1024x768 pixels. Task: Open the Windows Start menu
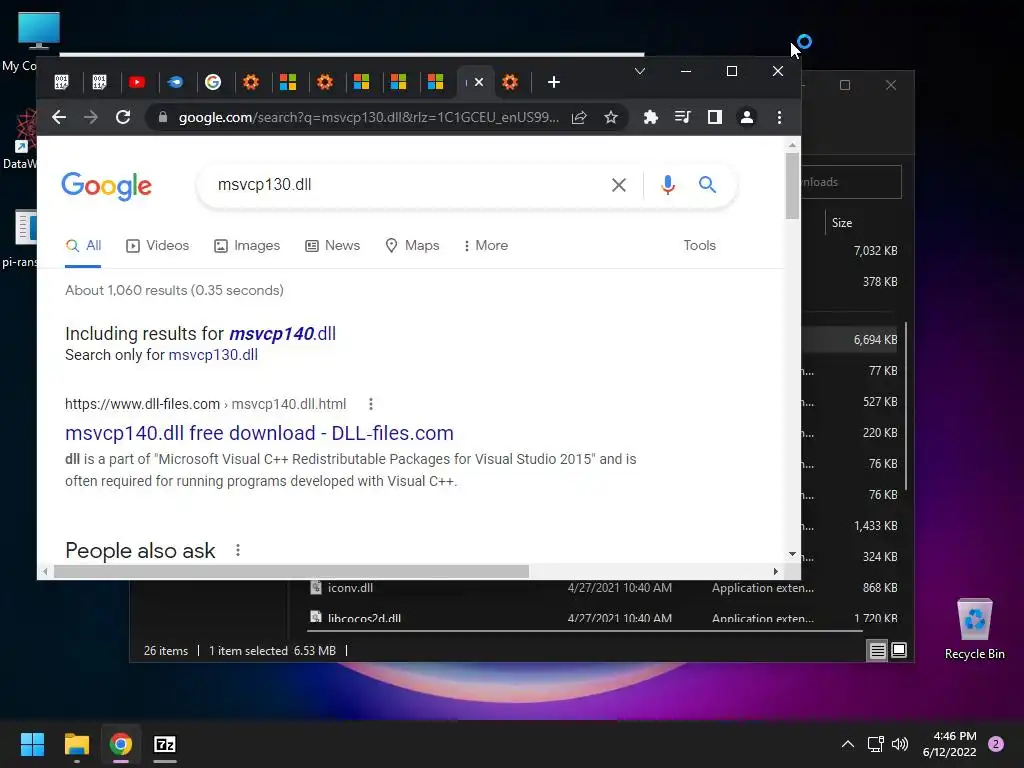pyautogui.click(x=32, y=744)
